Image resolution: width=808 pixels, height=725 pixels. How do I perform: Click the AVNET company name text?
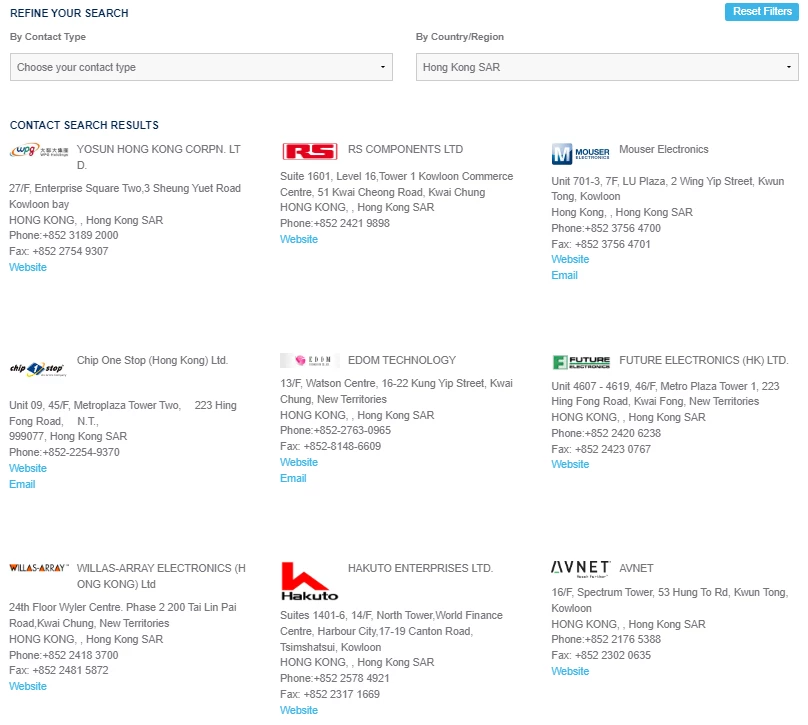(636, 568)
